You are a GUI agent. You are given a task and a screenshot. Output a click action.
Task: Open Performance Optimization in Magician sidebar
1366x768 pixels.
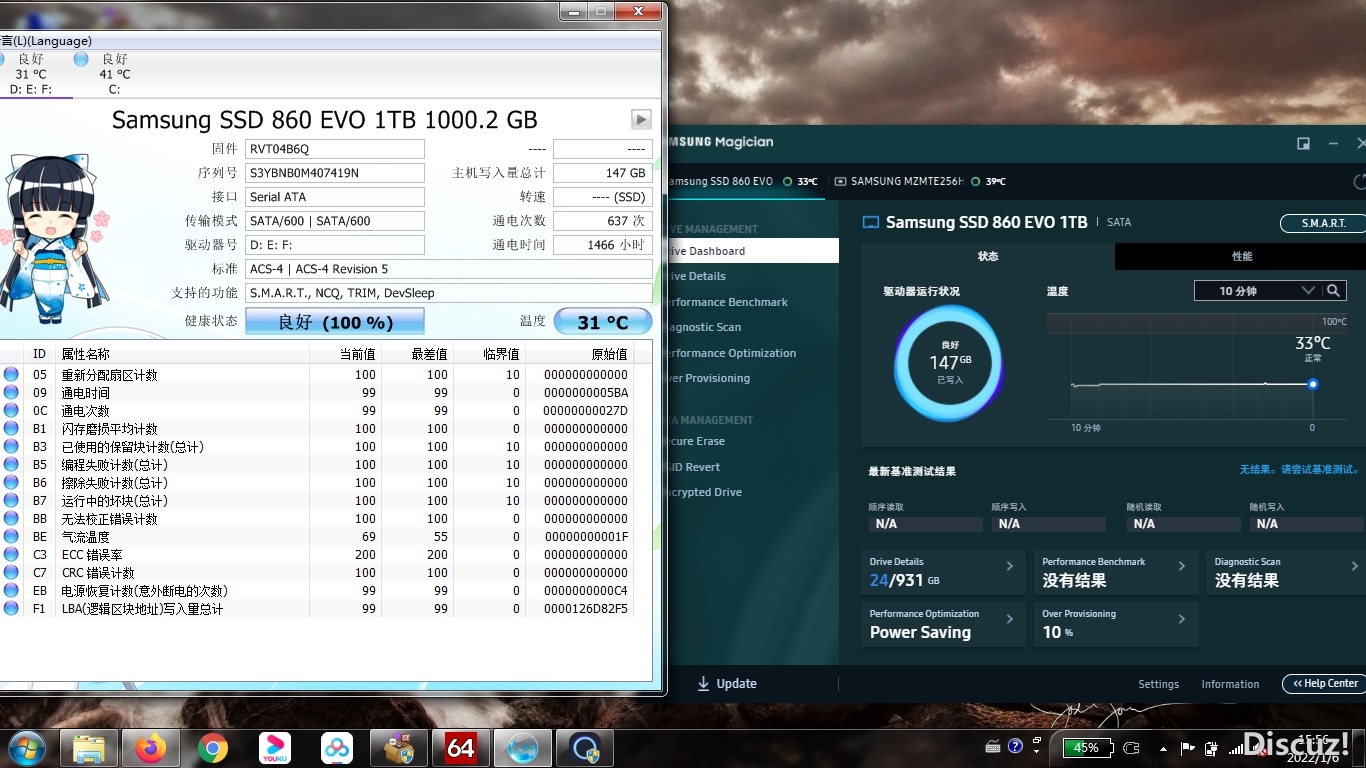[x=731, y=353]
